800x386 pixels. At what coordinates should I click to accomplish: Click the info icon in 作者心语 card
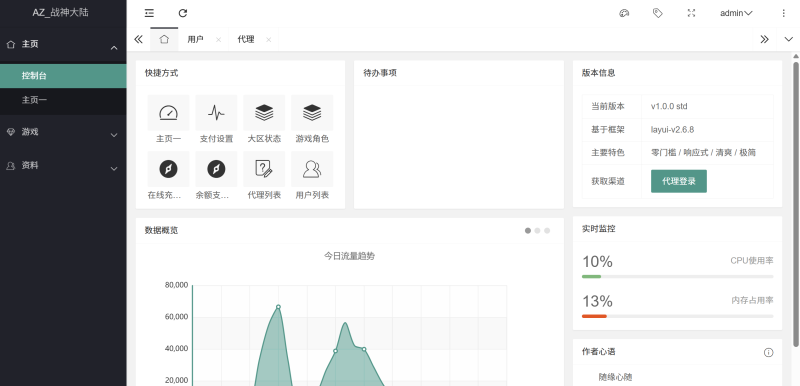click(x=768, y=352)
